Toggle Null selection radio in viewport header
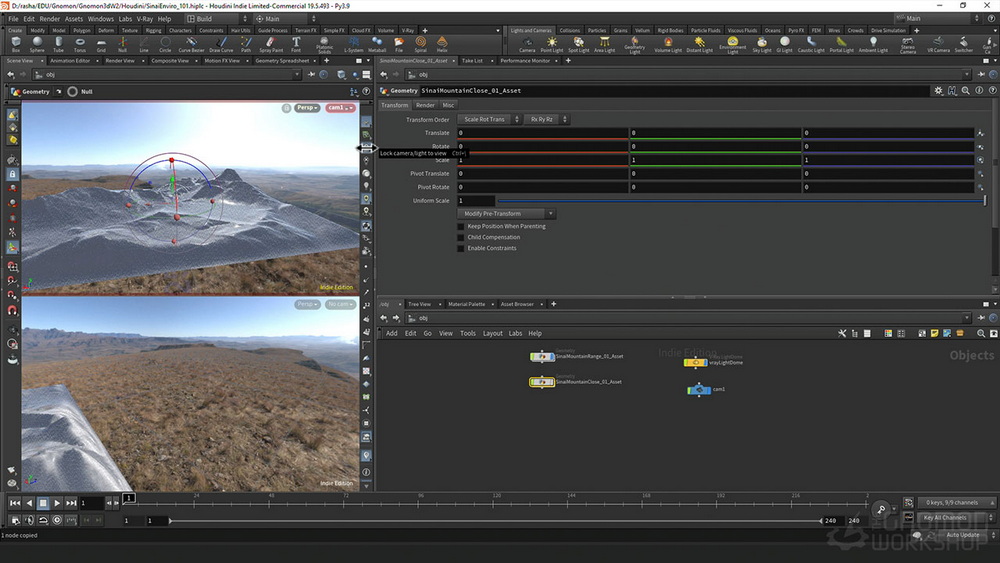1000x563 pixels. (x=73, y=91)
